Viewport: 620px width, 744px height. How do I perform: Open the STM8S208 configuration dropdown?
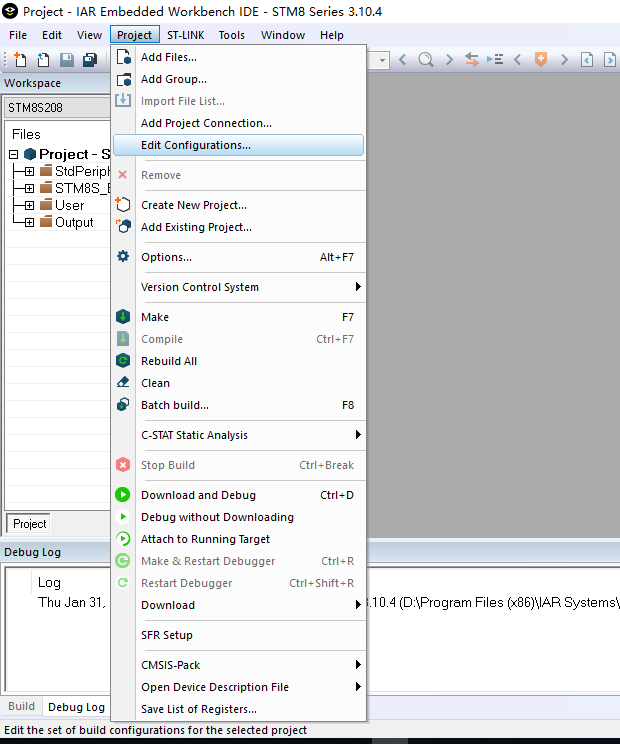point(57,108)
